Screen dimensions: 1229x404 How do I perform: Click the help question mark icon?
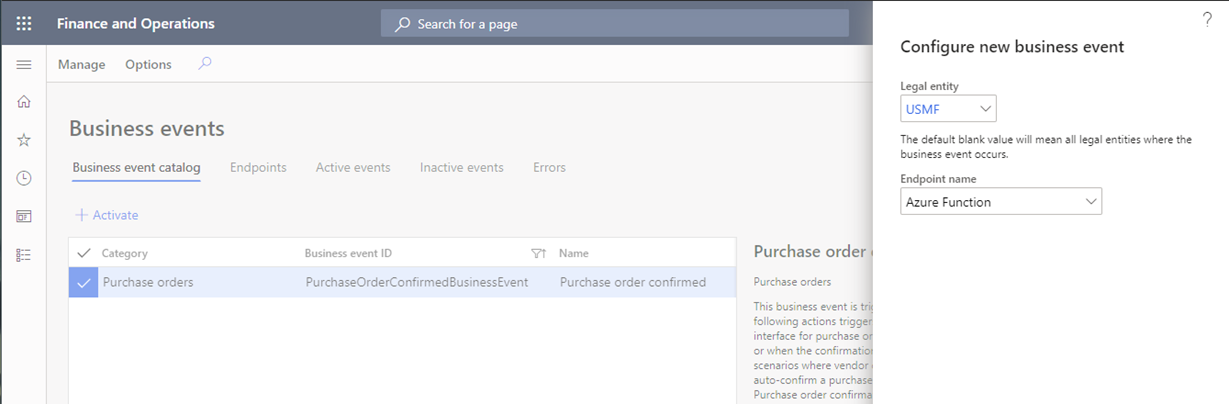tap(1206, 20)
